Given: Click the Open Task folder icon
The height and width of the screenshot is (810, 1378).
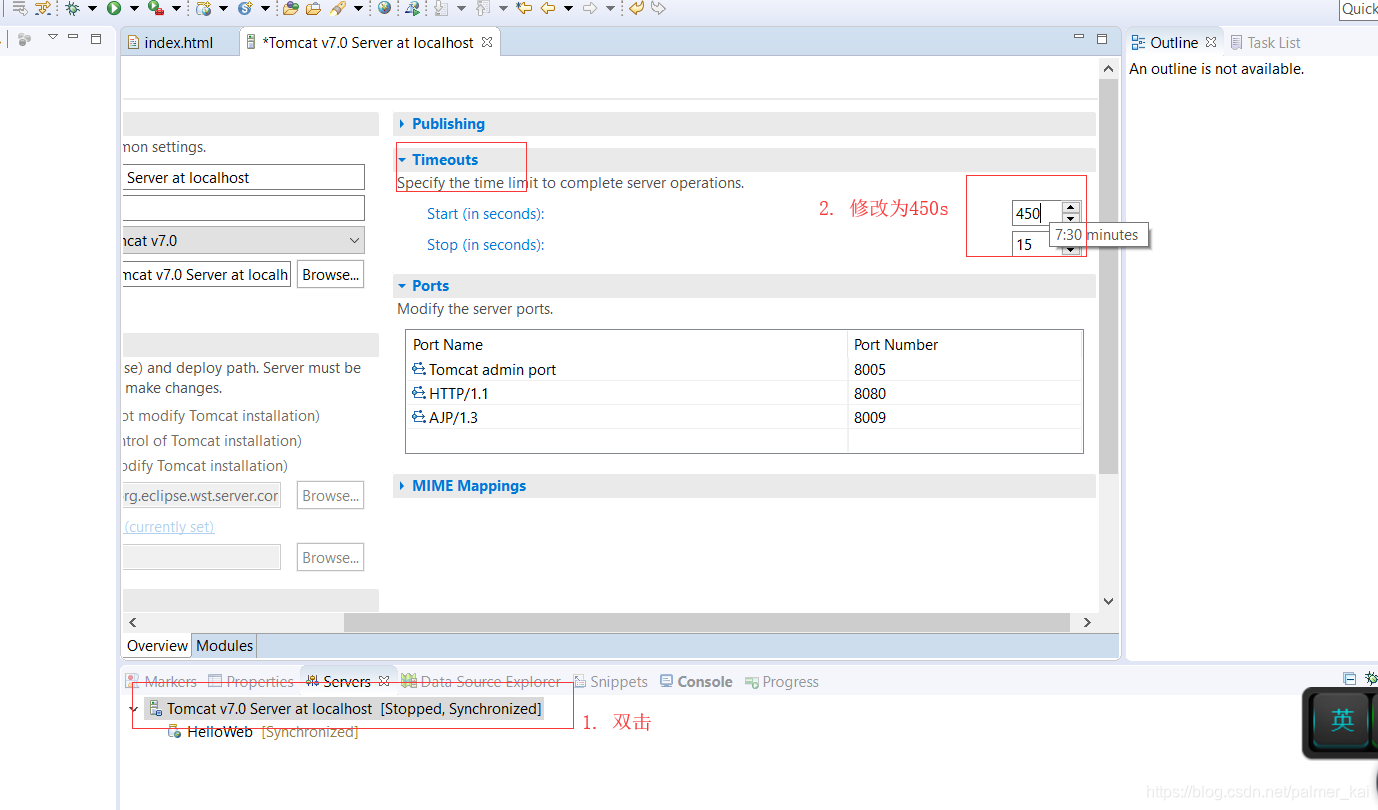Looking at the screenshot, I should pyautogui.click(x=313, y=9).
